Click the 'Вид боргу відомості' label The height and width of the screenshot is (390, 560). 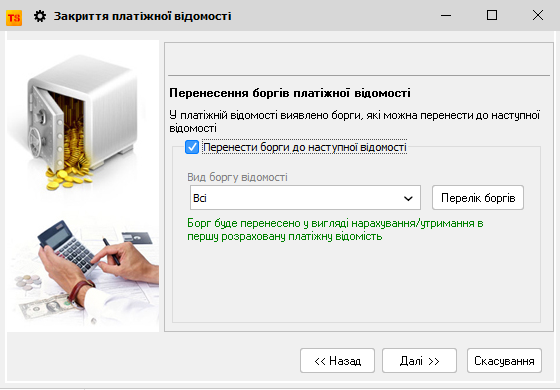(237, 177)
